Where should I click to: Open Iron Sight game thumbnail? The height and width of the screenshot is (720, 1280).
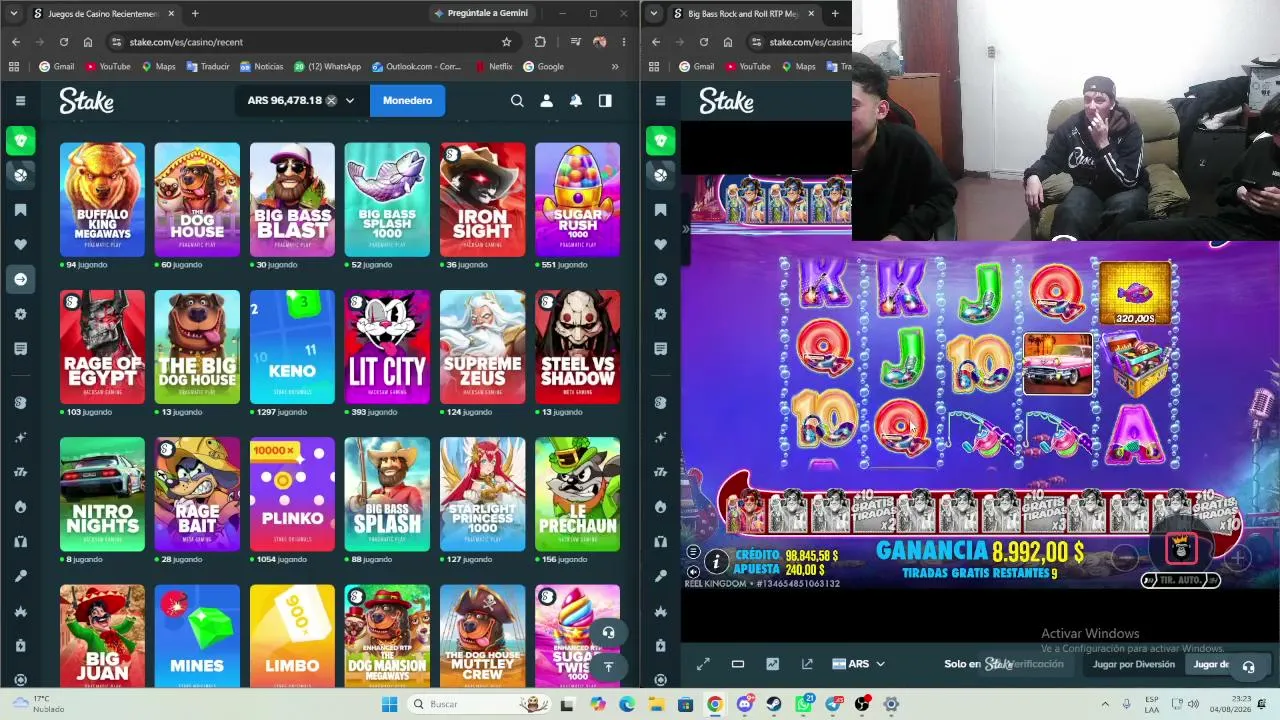(x=482, y=200)
